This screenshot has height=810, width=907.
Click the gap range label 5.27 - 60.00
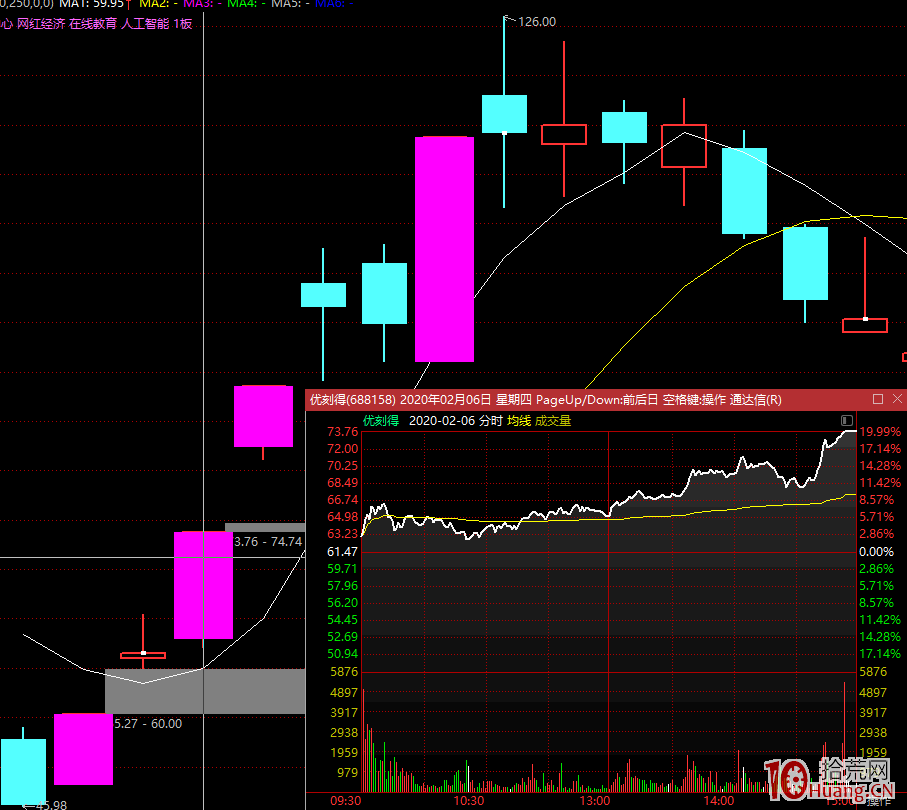coord(148,724)
